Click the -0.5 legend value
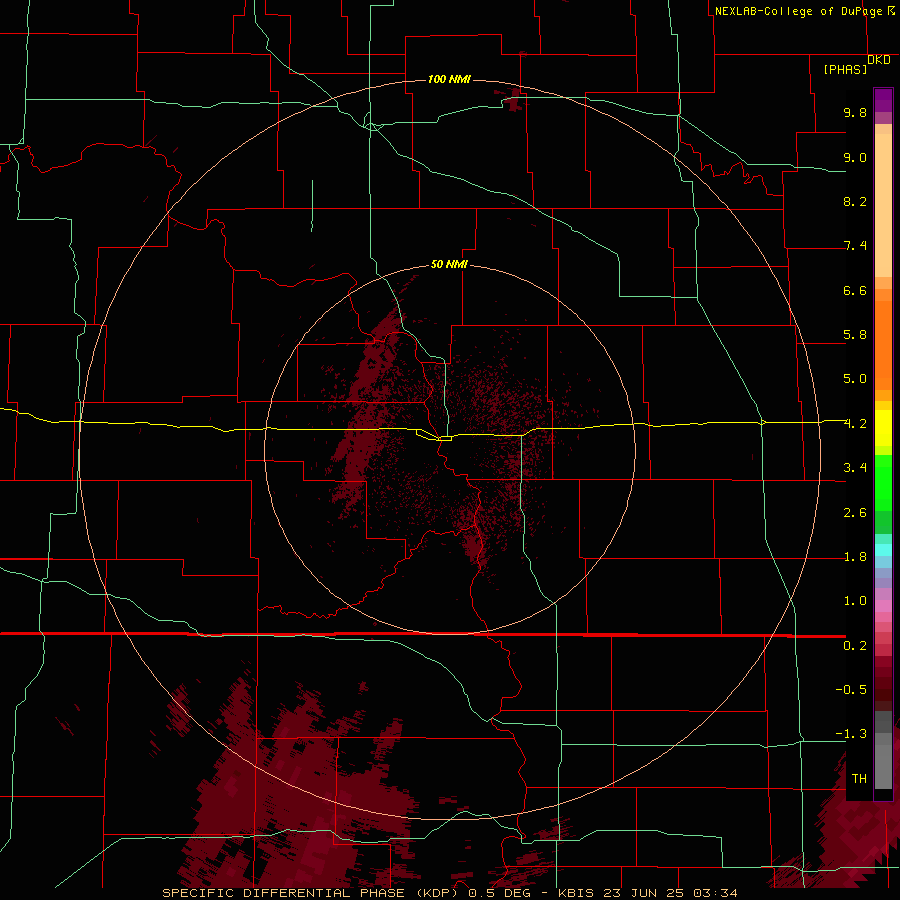The width and height of the screenshot is (900, 900). point(851,690)
